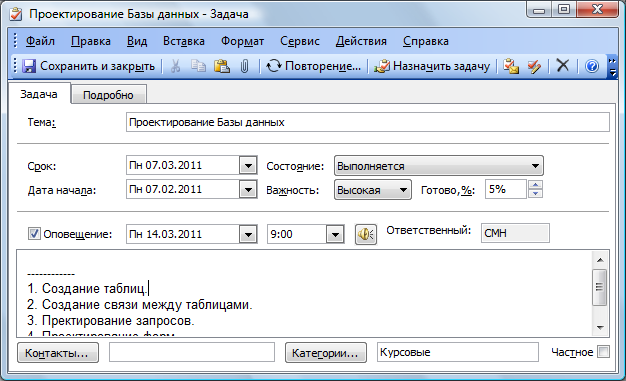Click the Готово % field showing 5%

coord(506,189)
